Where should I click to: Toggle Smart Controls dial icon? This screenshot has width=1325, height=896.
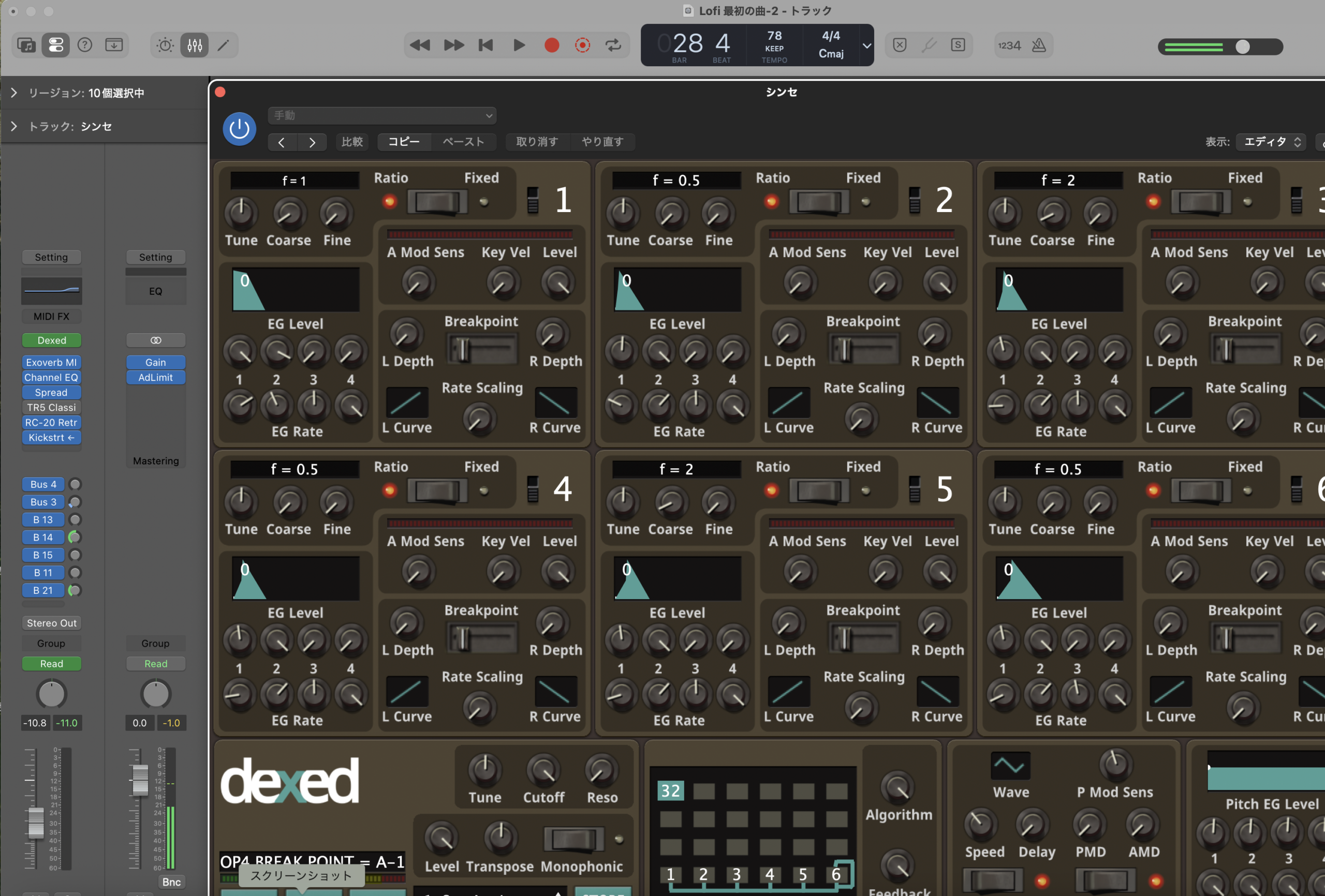(x=165, y=45)
